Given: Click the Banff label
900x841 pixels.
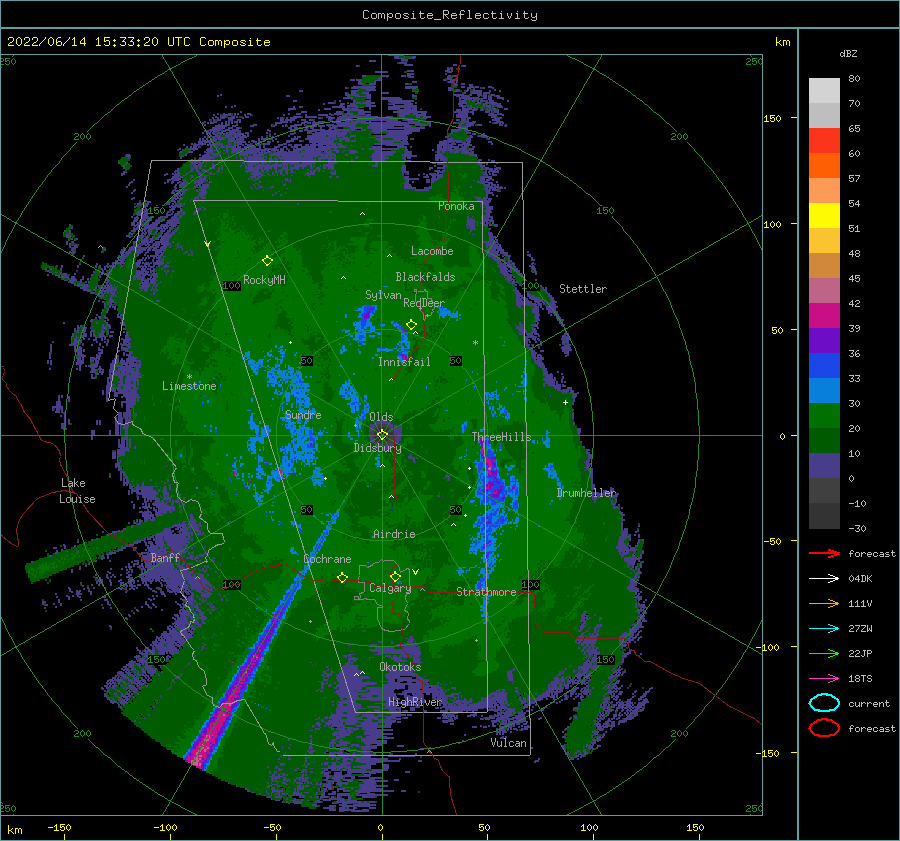Looking at the screenshot, I should 165,557.
